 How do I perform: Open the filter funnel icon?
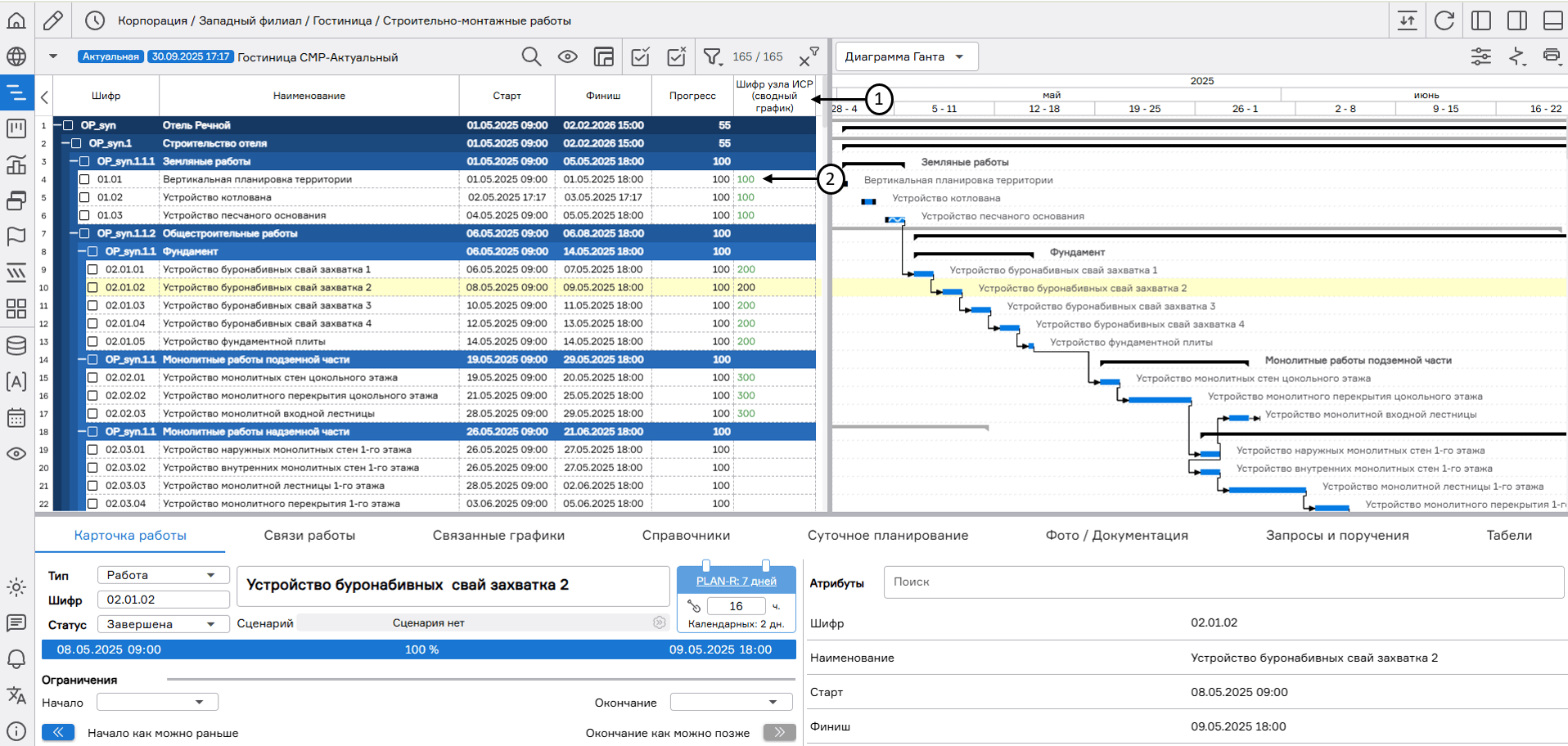712,56
